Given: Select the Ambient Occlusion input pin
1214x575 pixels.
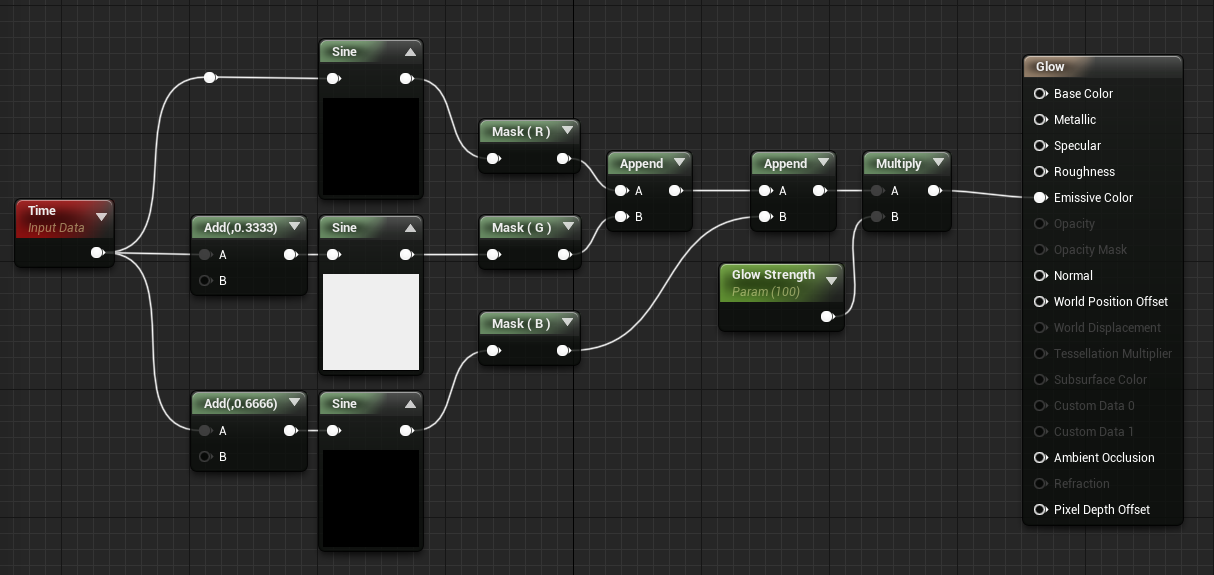Looking at the screenshot, I should pyautogui.click(x=1040, y=457).
